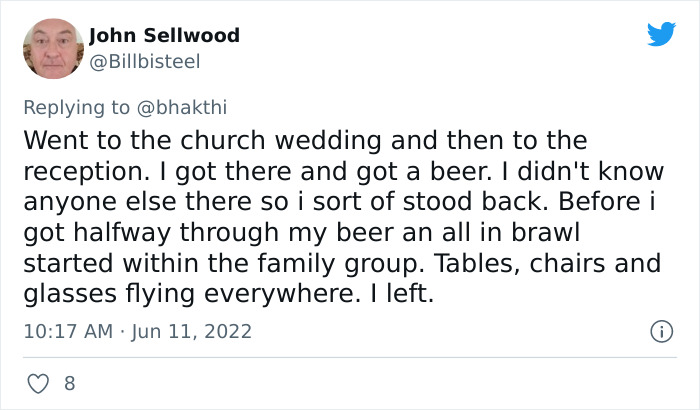Click the John Sellwood display name
This screenshot has width=700, height=410.
[164, 36]
